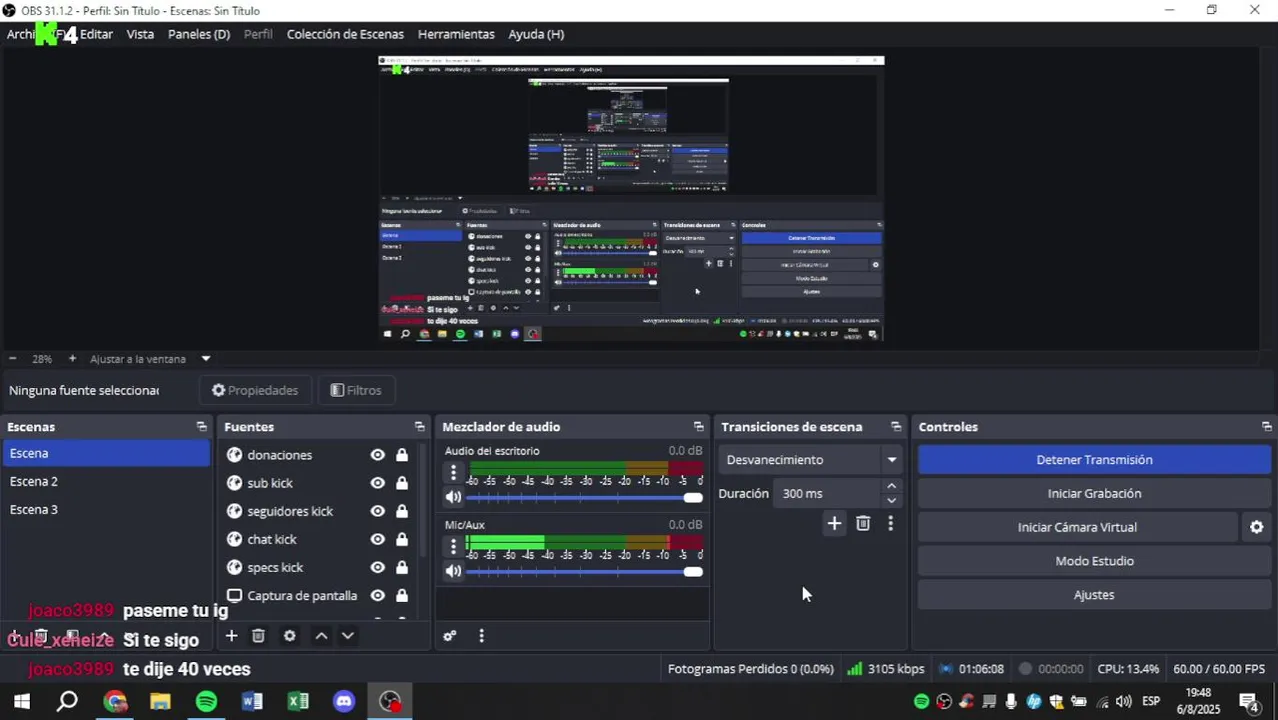
Task: Open the Escenas dock pop-out icon
Action: [x=201, y=427]
